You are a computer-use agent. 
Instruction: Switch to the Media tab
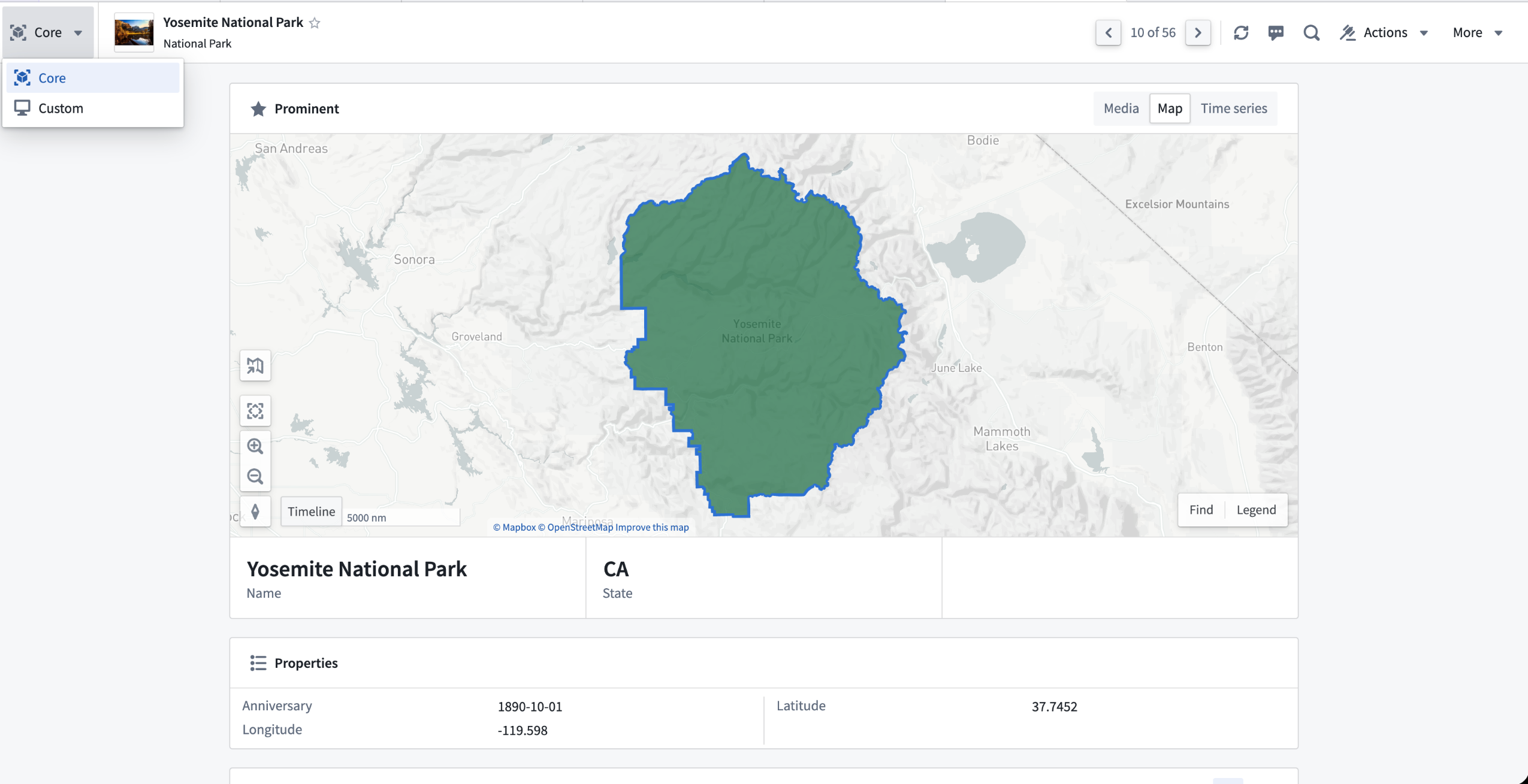(1121, 108)
